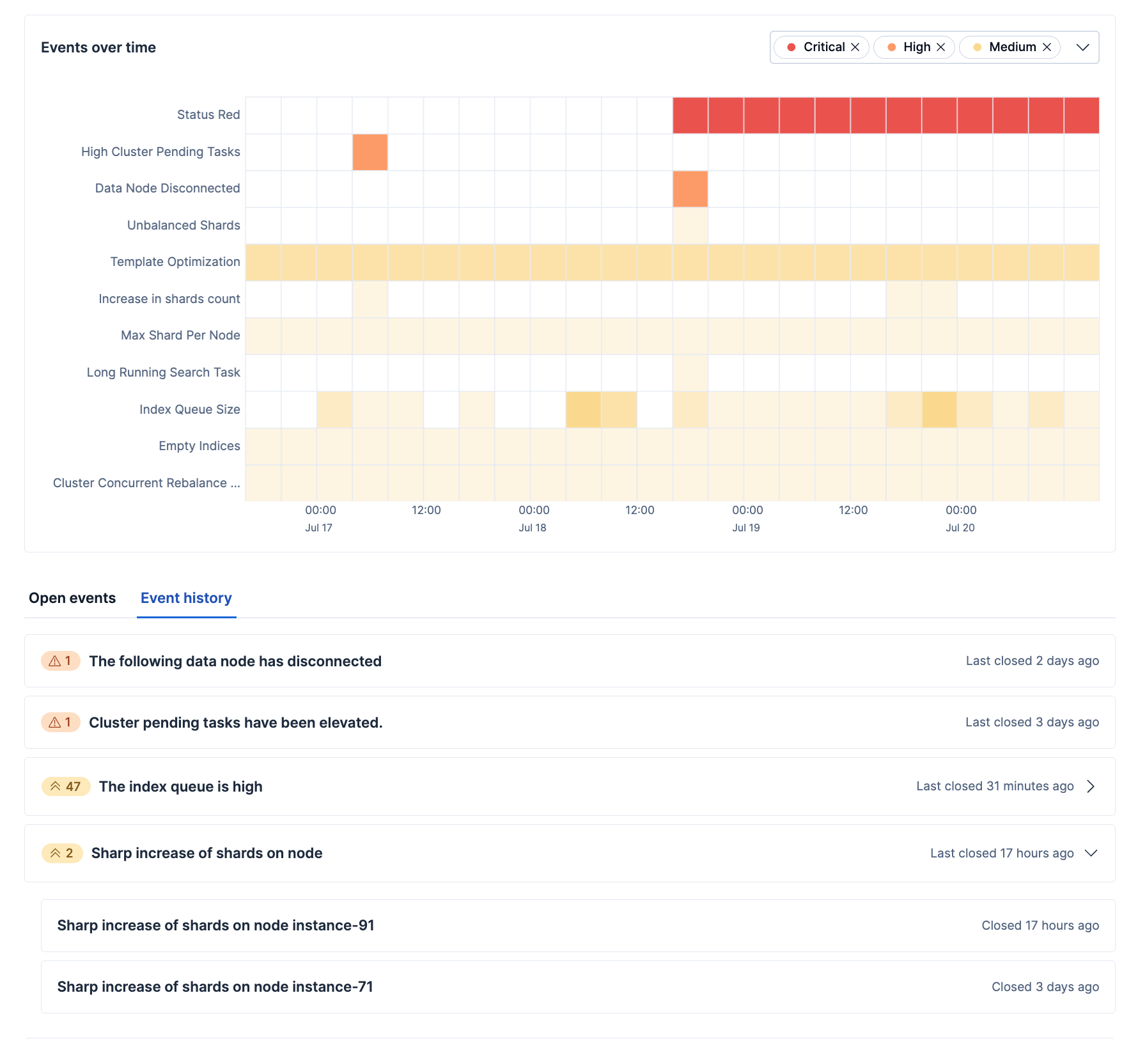Click the Status Red row label
This screenshot has height=1064, width=1138.
pyautogui.click(x=208, y=115)
